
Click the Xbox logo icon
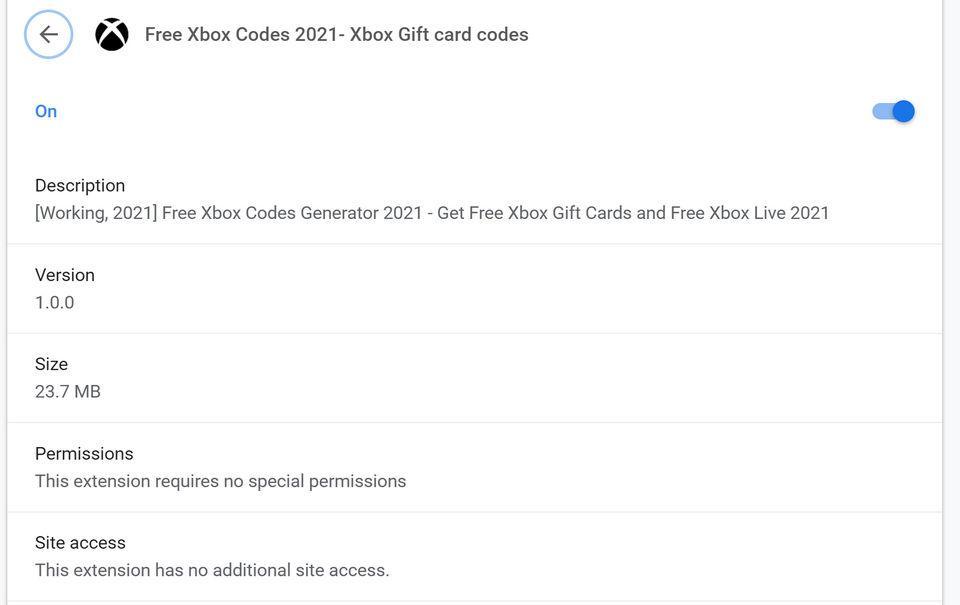tap(112, 35)
